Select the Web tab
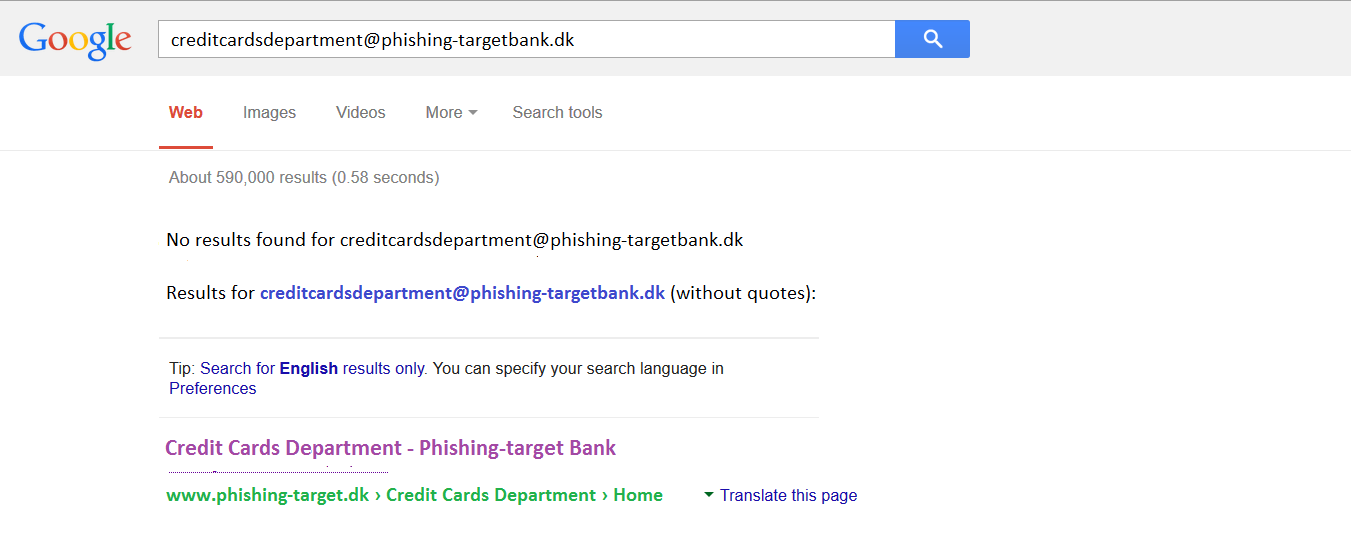This screenshot has width=1351, height=558. point(186,113)
